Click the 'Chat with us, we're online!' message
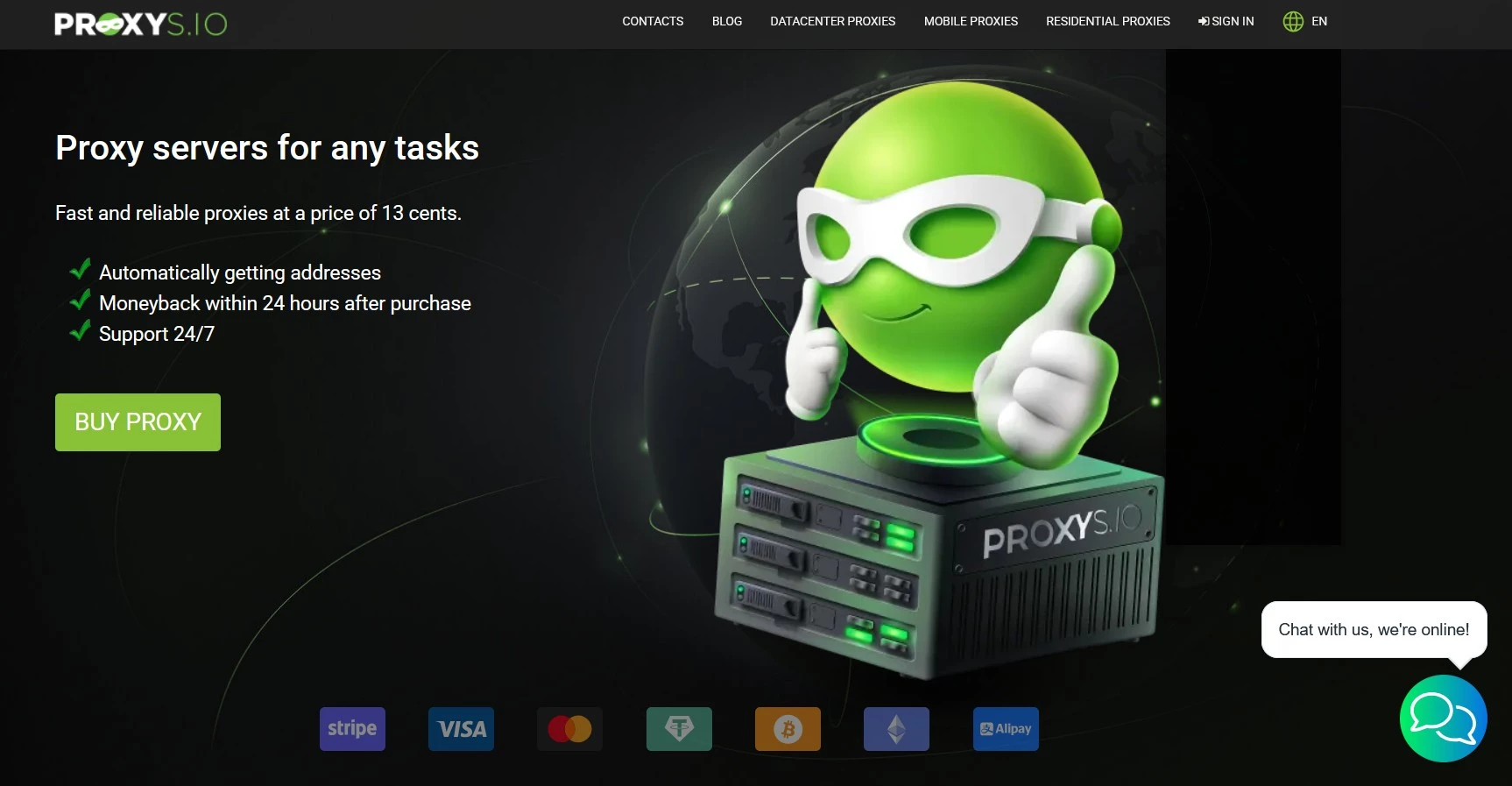Screen dimensions: 1512x786 coord(1374,629)
